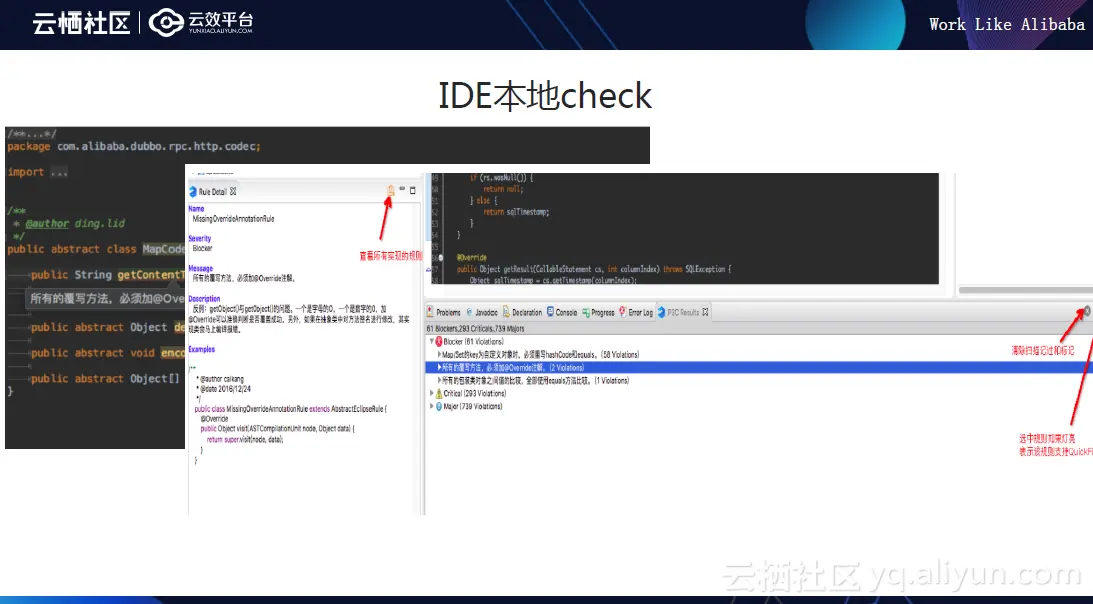The height and width of the screenshot is (604, 1093).
Task: Click the 'Blocker' severity value in Rule Detail
Action: pyautogui.click(x=202, y=248)
